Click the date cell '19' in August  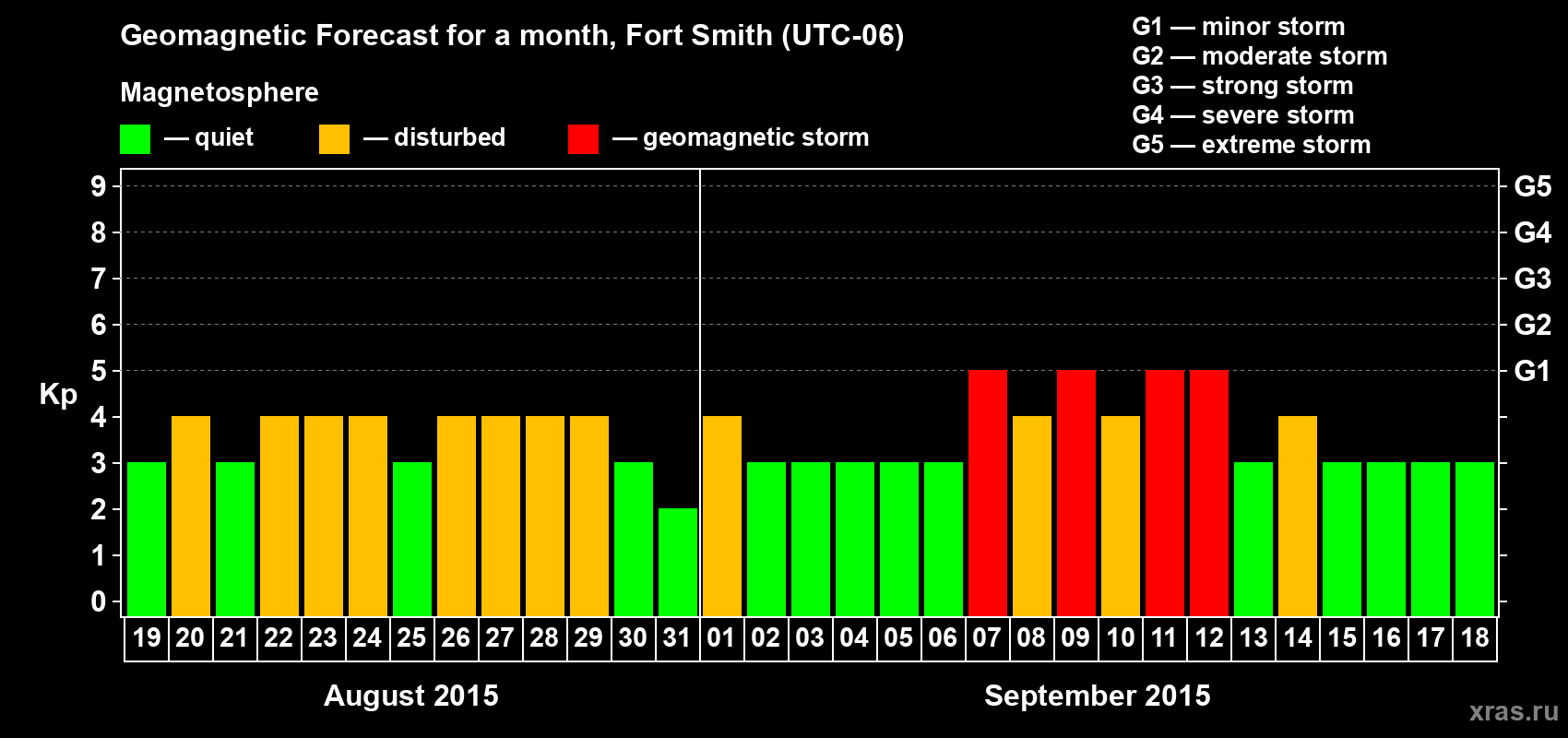147,638
